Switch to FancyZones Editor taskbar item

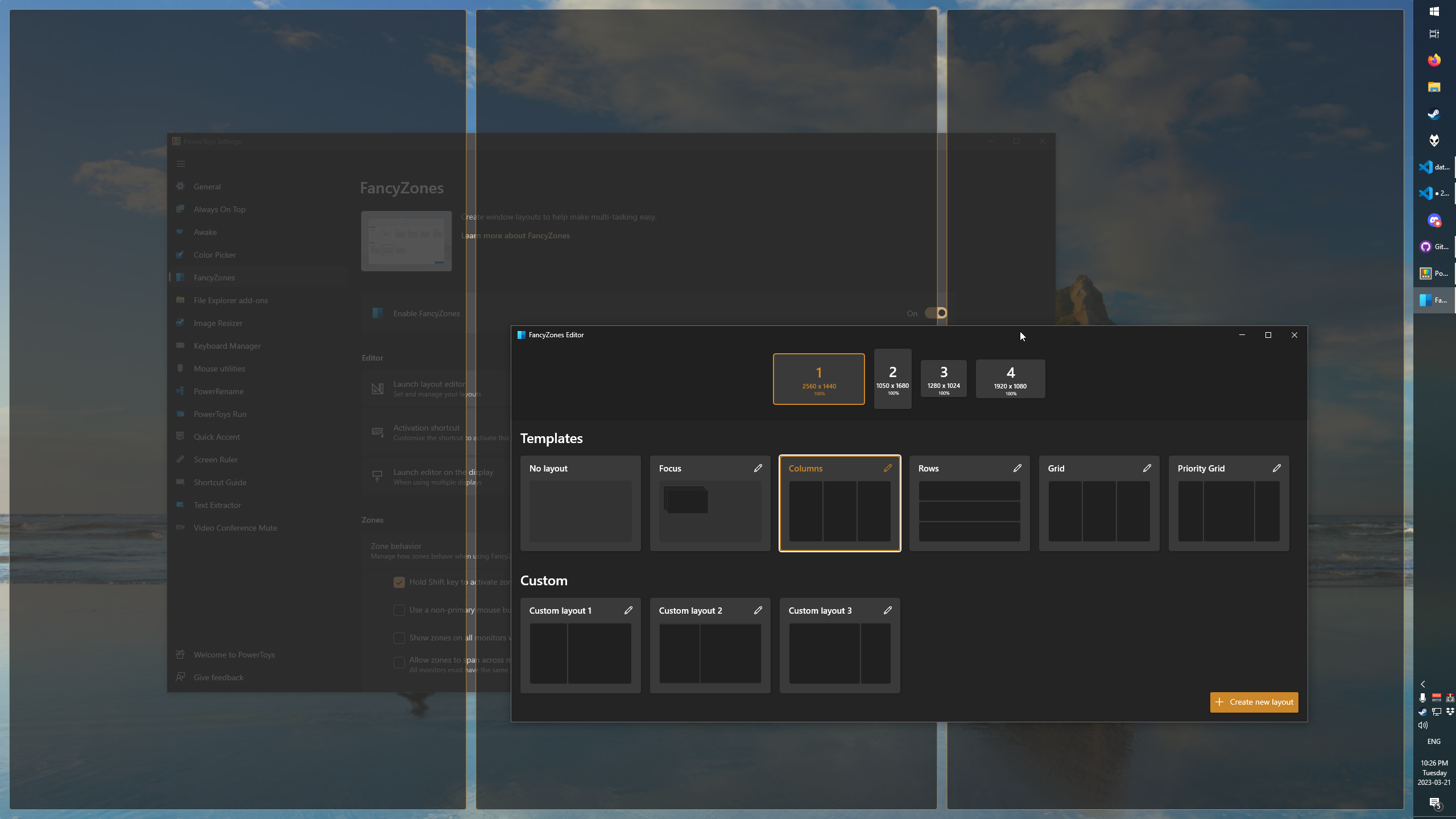click(1434, 300)
